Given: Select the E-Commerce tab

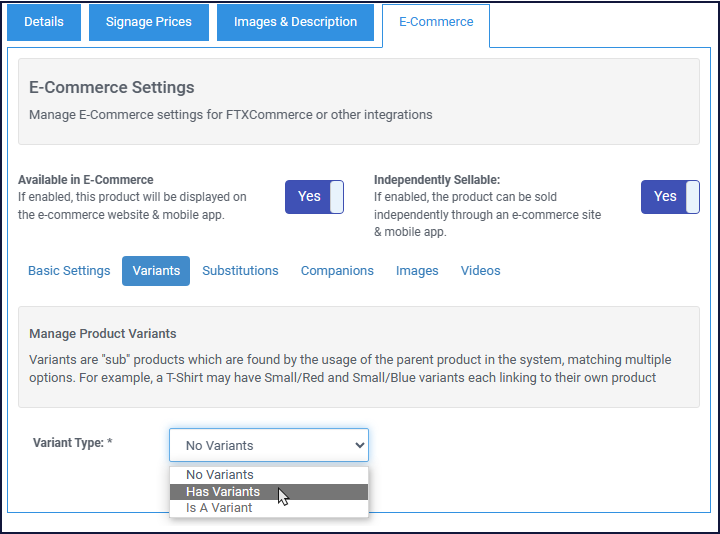Looking at the screenshot, I should 436,22.
